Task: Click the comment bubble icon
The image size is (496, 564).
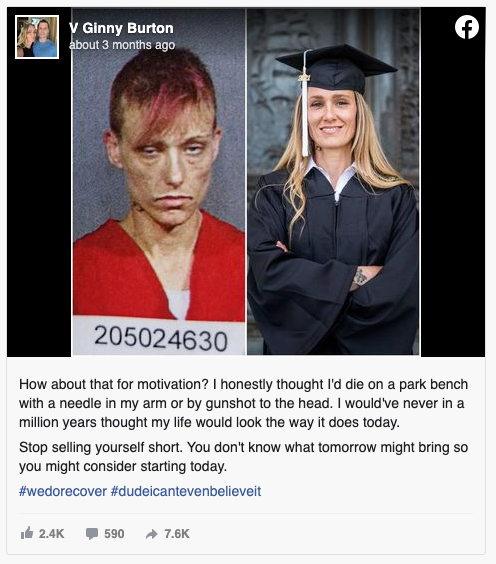Action: pyautogui.click(x=92, y=533)
